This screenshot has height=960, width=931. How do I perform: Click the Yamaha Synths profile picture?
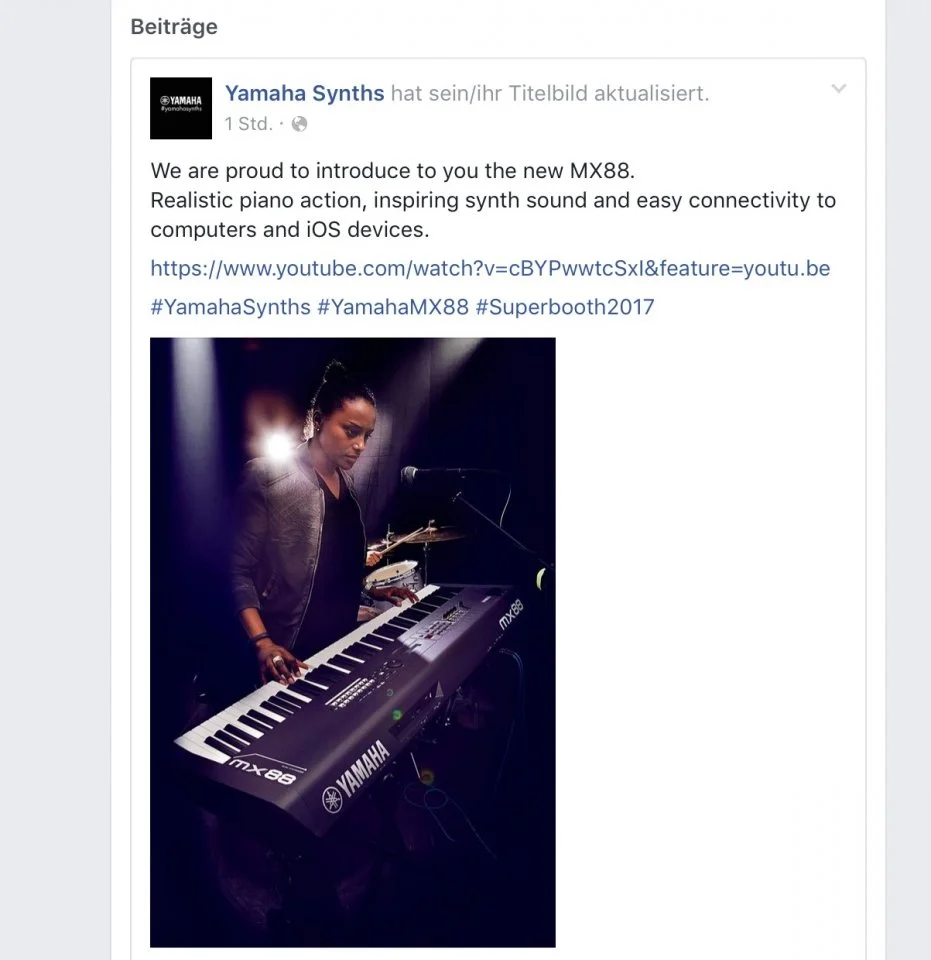pyautogui.click(x=181, y=108)
